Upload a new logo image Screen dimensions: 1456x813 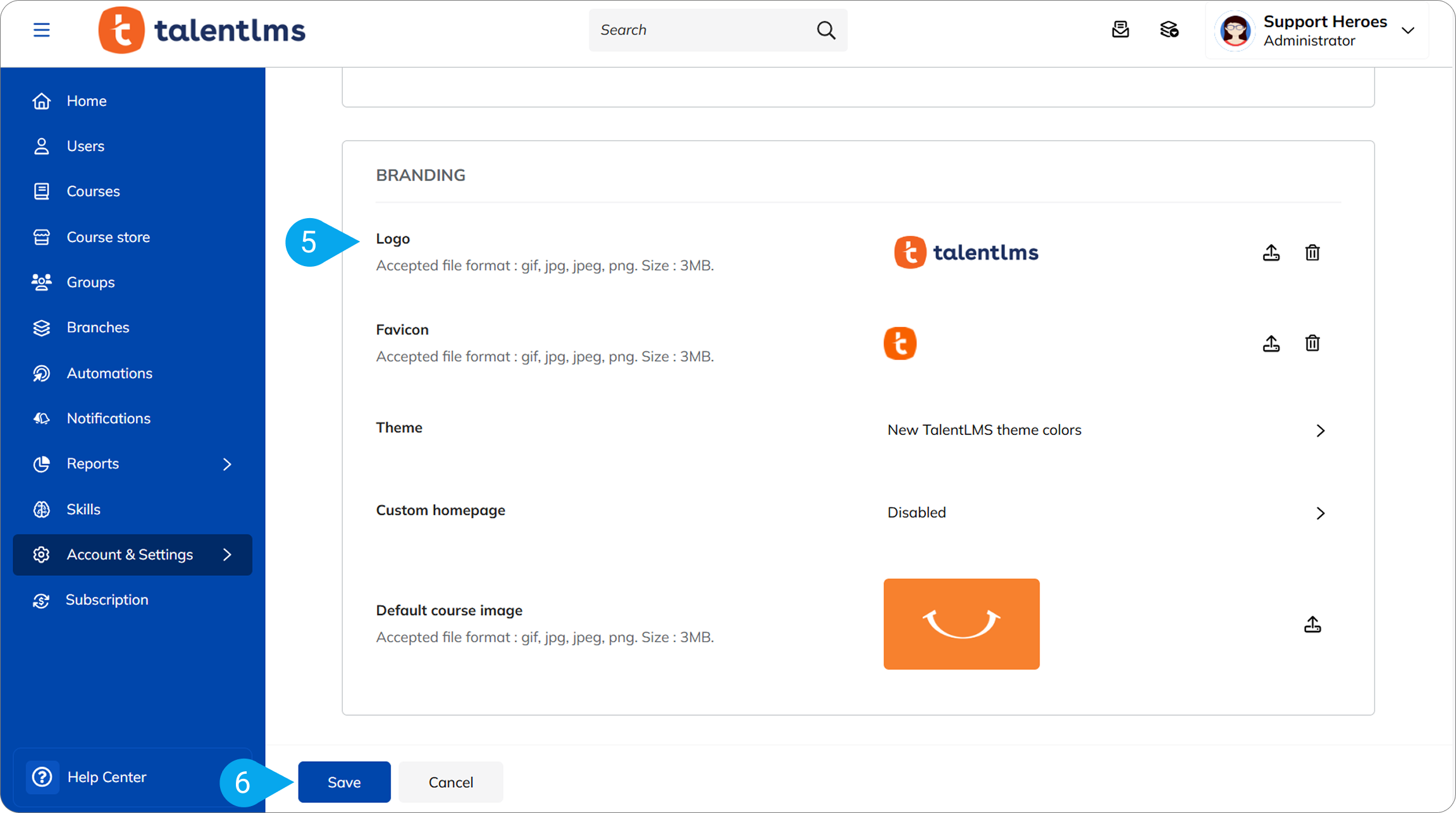[x=1271, y=253]
